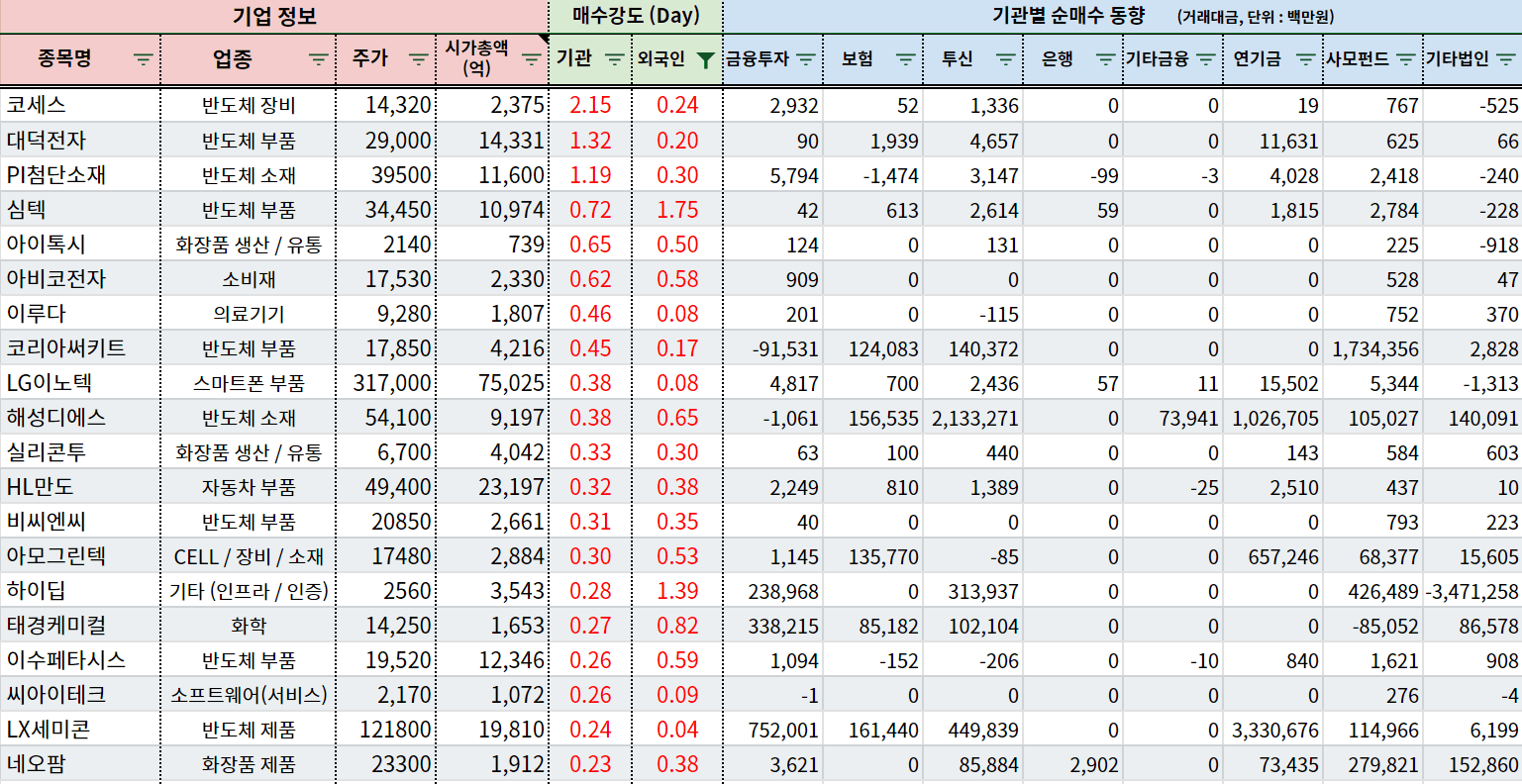Select the 기업 정보 header cell
This screenshot has width=1522, height=784.
(274, 16)
